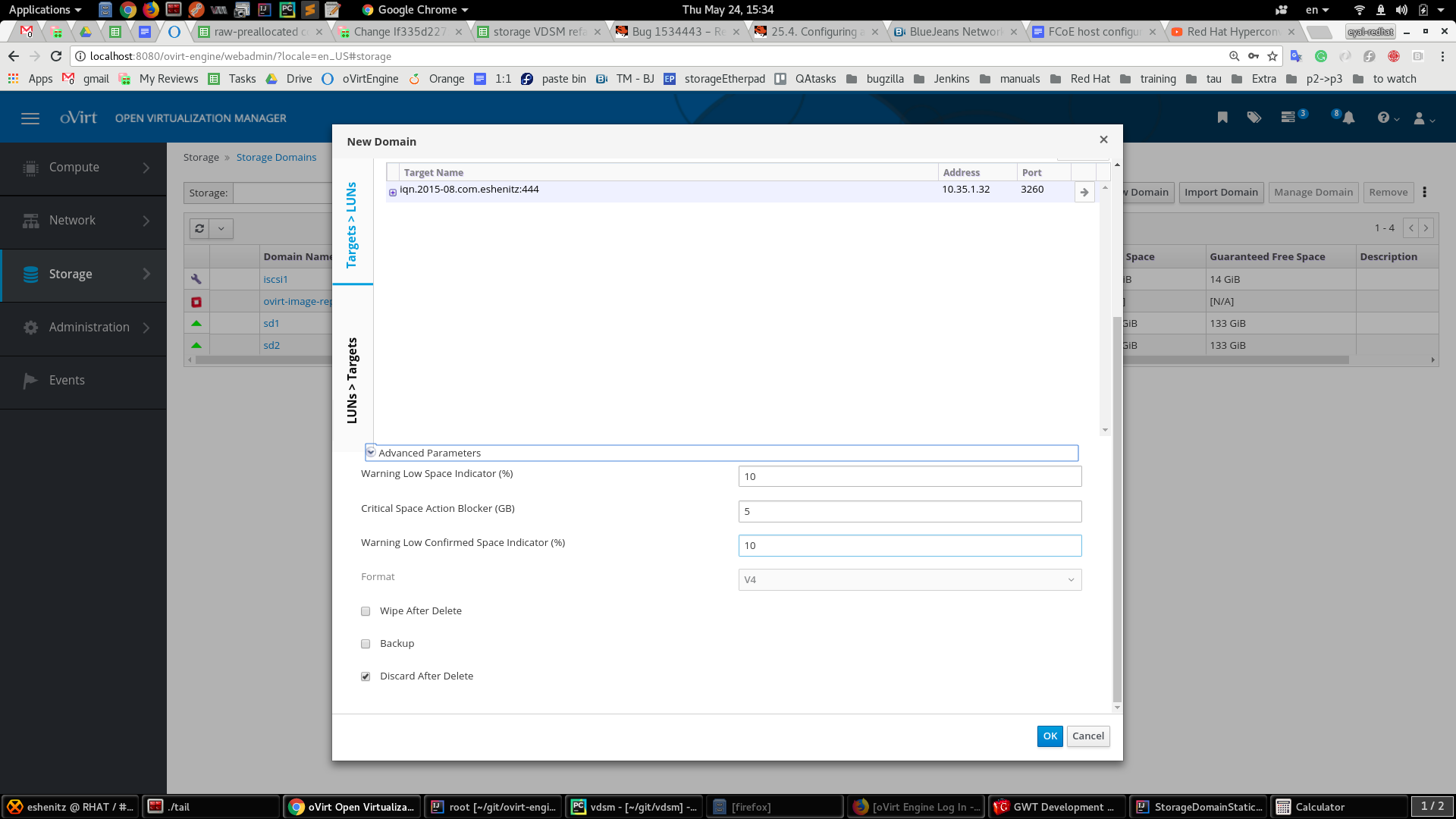Expand the iqn.2015-08.com.eshenitz target row
Viewport: 1456px width, 819px height.
pos(392,193)
